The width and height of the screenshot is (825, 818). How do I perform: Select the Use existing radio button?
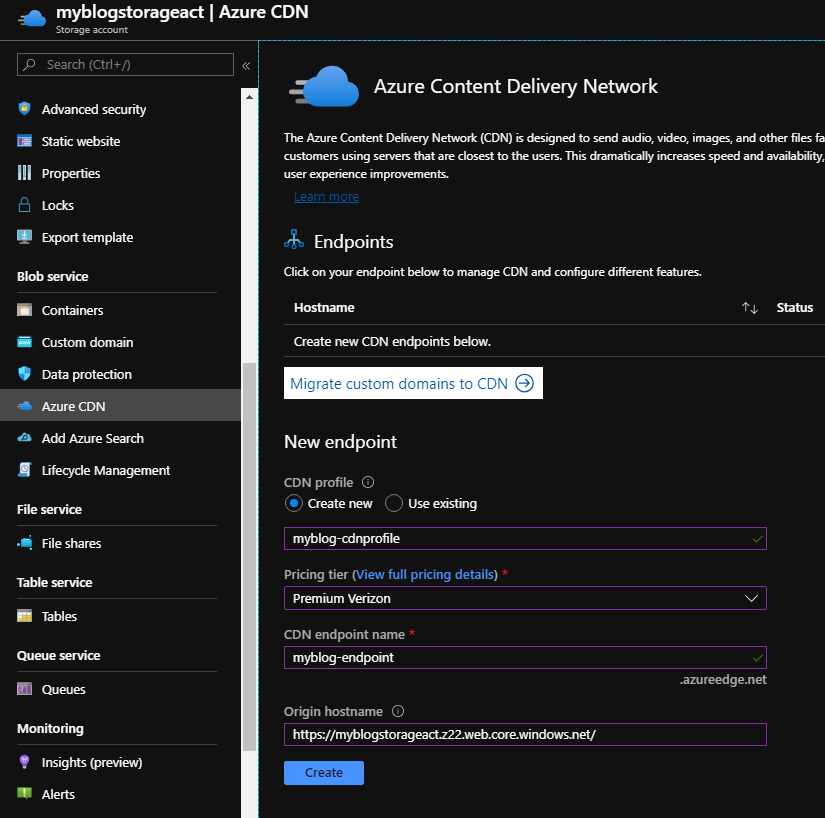394,503
